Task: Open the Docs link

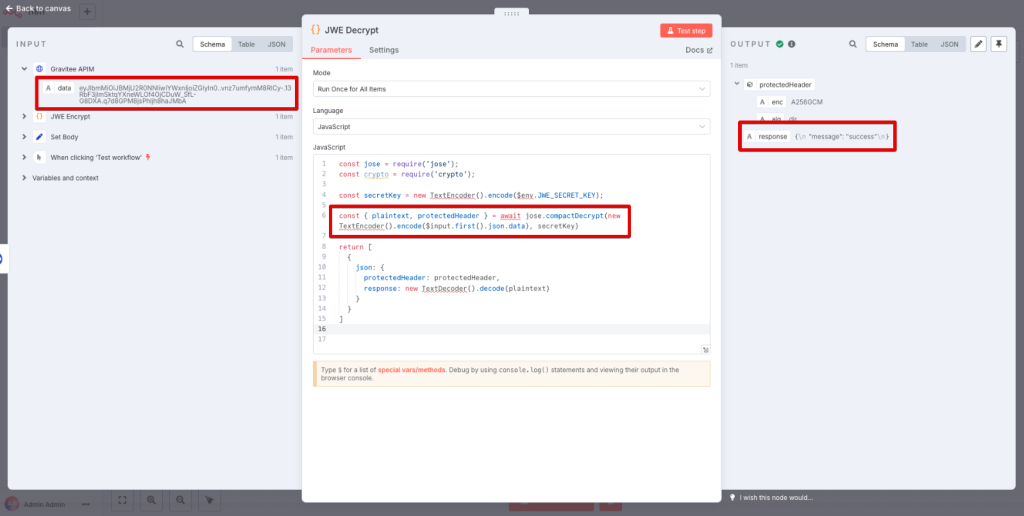Action: coord(698,50)
